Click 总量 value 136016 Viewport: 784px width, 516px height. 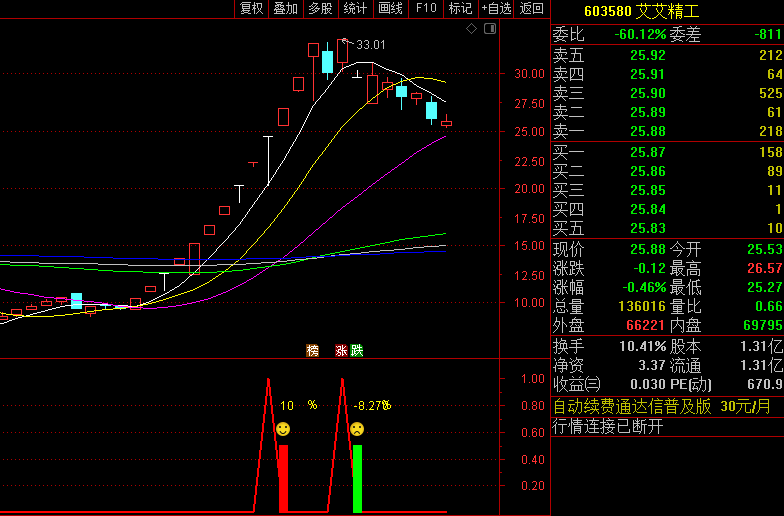coord(642,306)
